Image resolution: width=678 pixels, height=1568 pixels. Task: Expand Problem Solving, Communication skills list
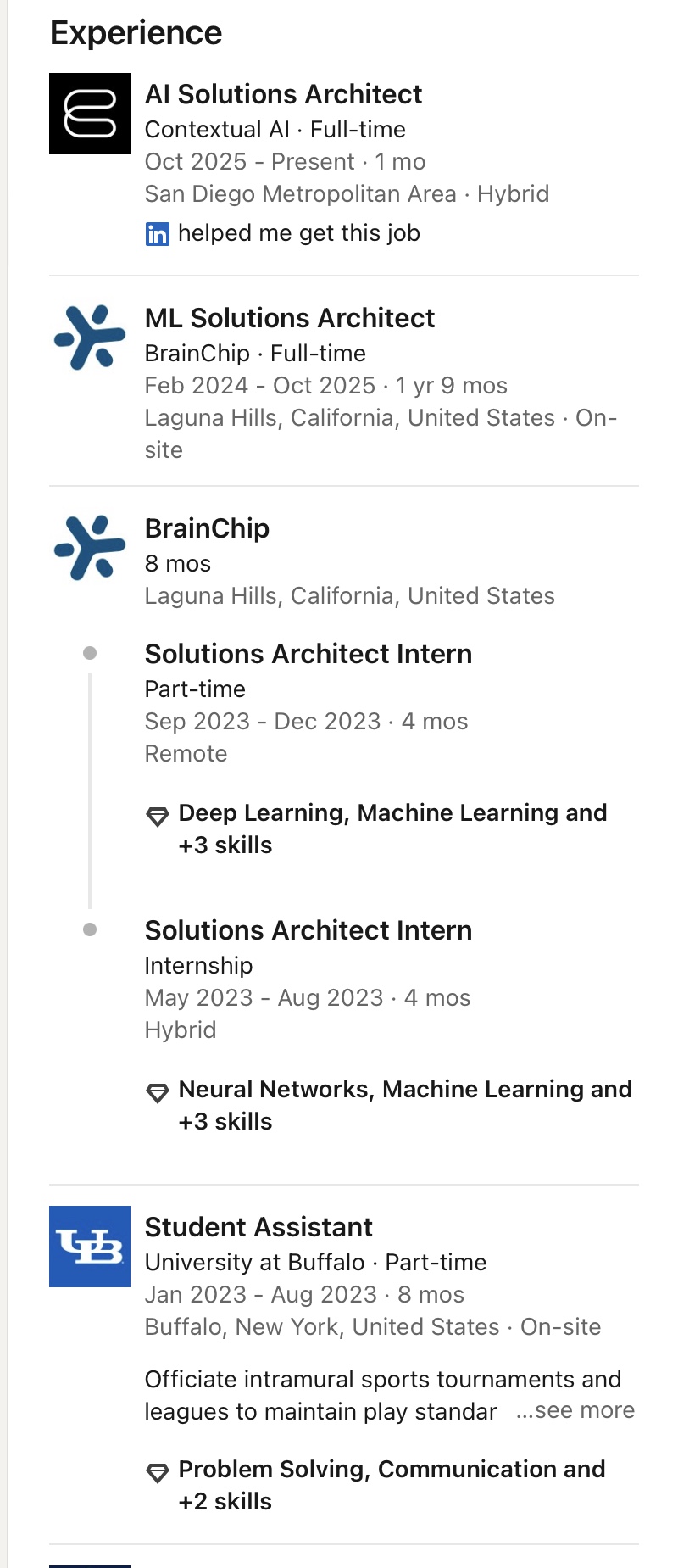tap(392, 1485)
